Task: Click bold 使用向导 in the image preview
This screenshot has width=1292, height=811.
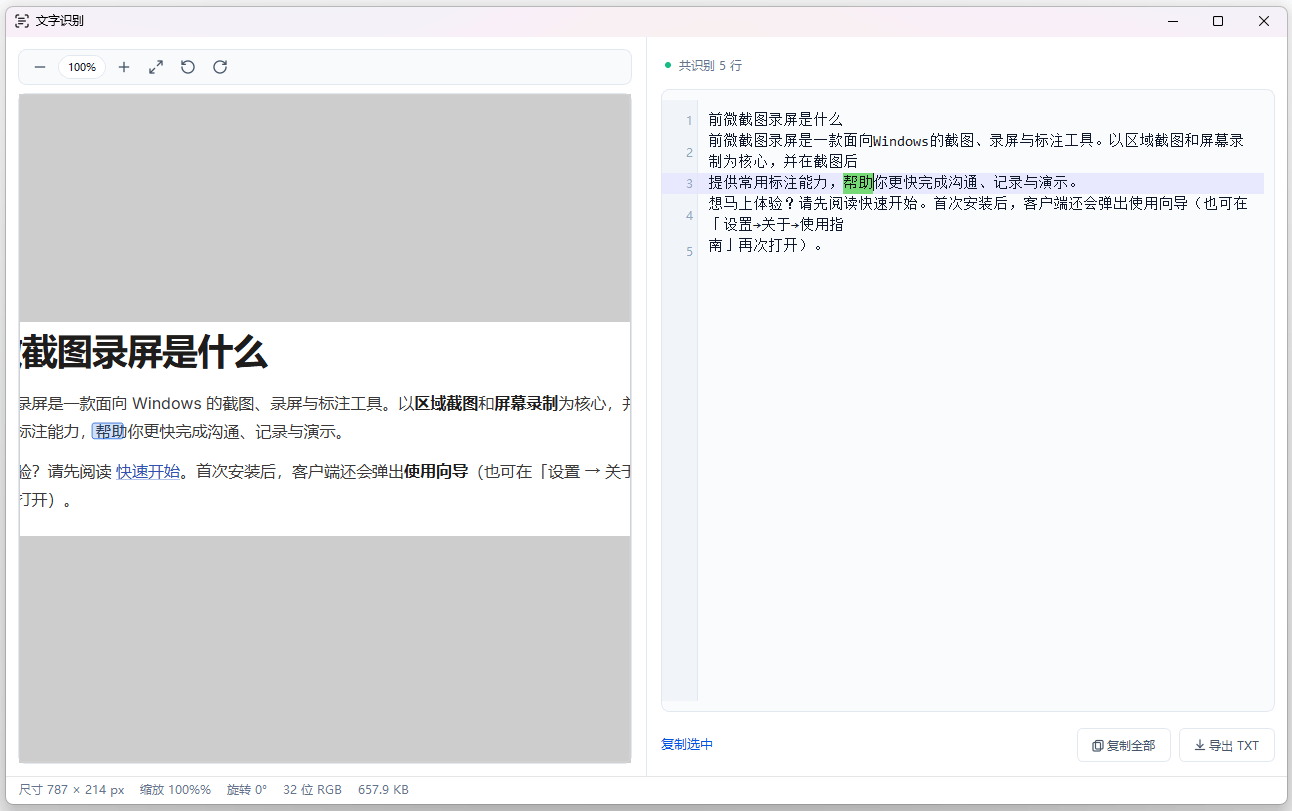Action: point(436,471)
